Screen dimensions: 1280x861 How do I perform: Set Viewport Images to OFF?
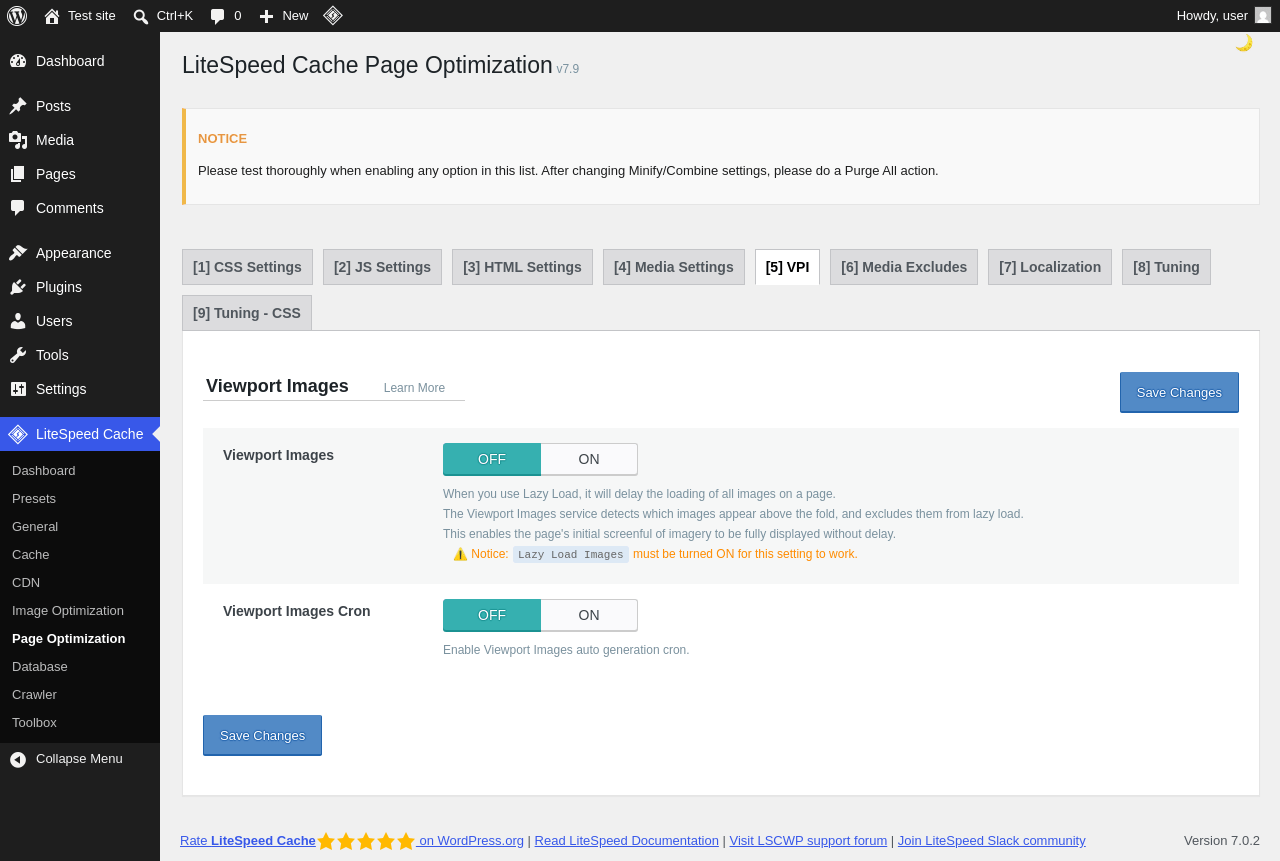pyautogui.click(x=492, y=459)
